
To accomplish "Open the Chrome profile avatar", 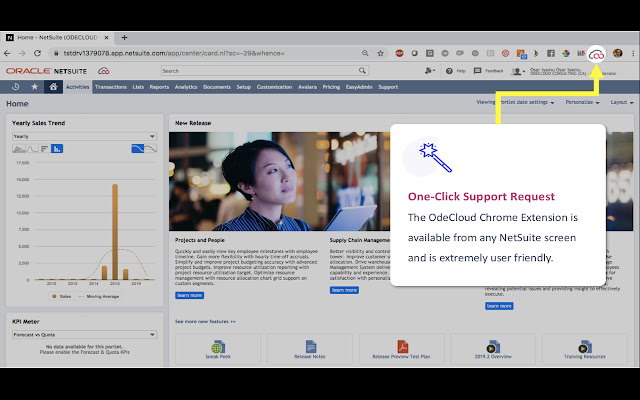I will click(x=618, y=53).
